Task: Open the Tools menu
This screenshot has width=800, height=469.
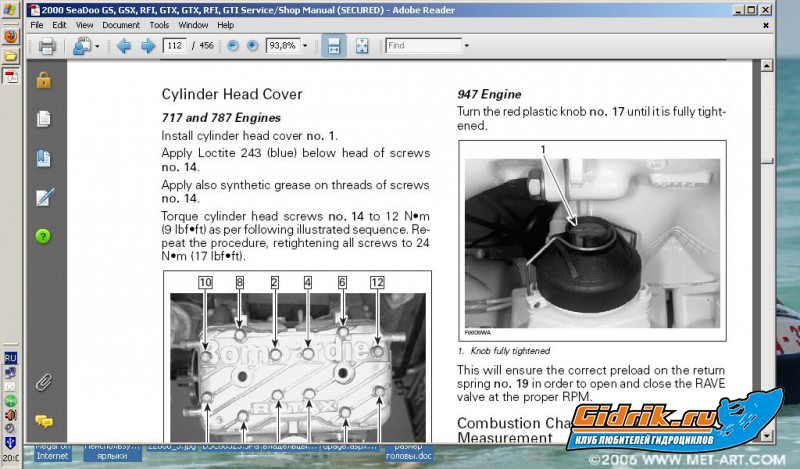Action: click(x=159, y=24)
